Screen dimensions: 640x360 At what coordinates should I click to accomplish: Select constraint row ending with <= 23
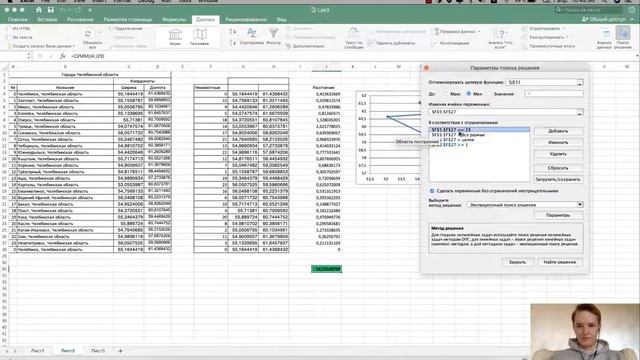tap(479, 130)
